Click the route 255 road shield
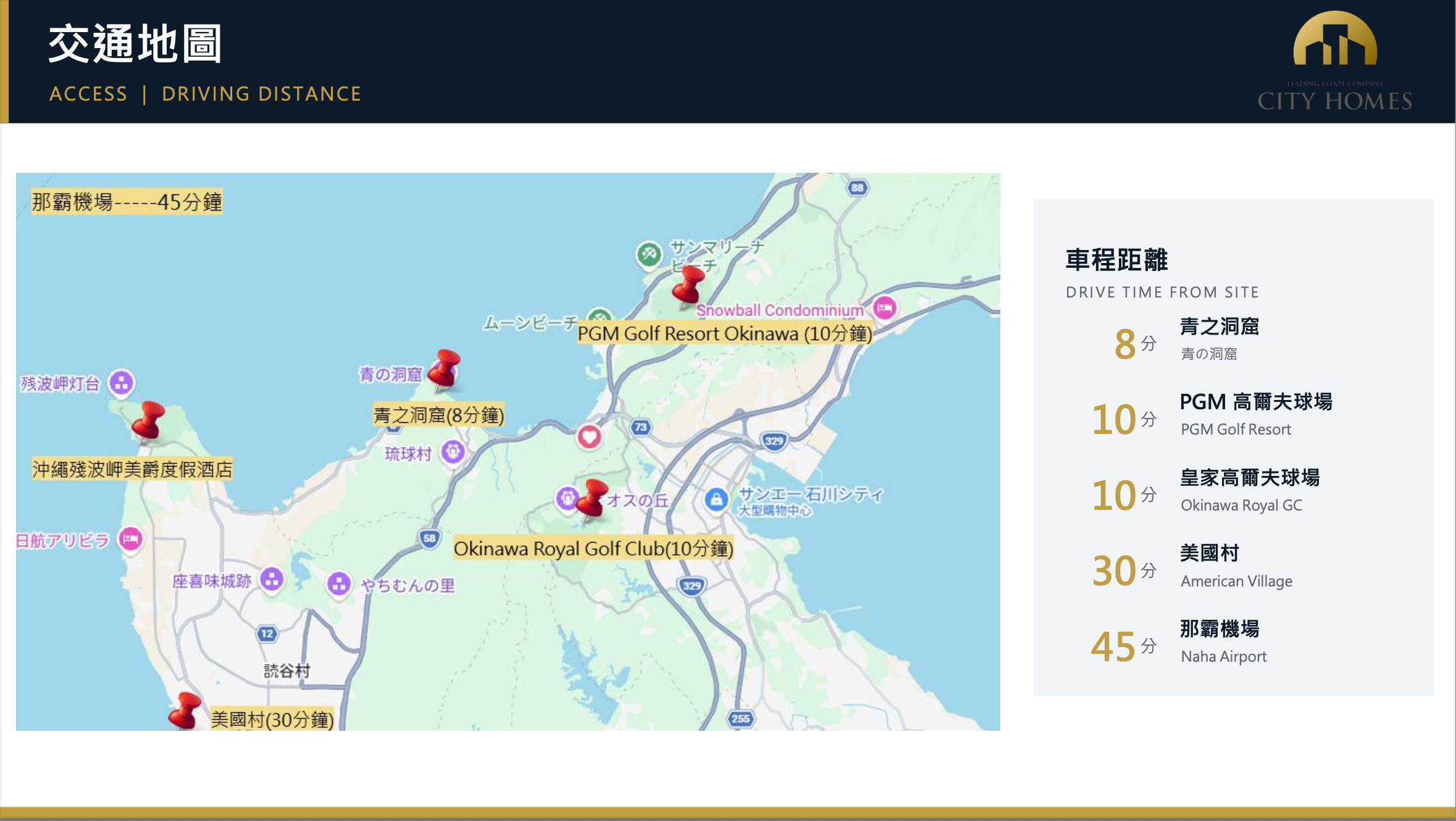The height and width of the screenshot is (821, 1456). tap(740, 718)
